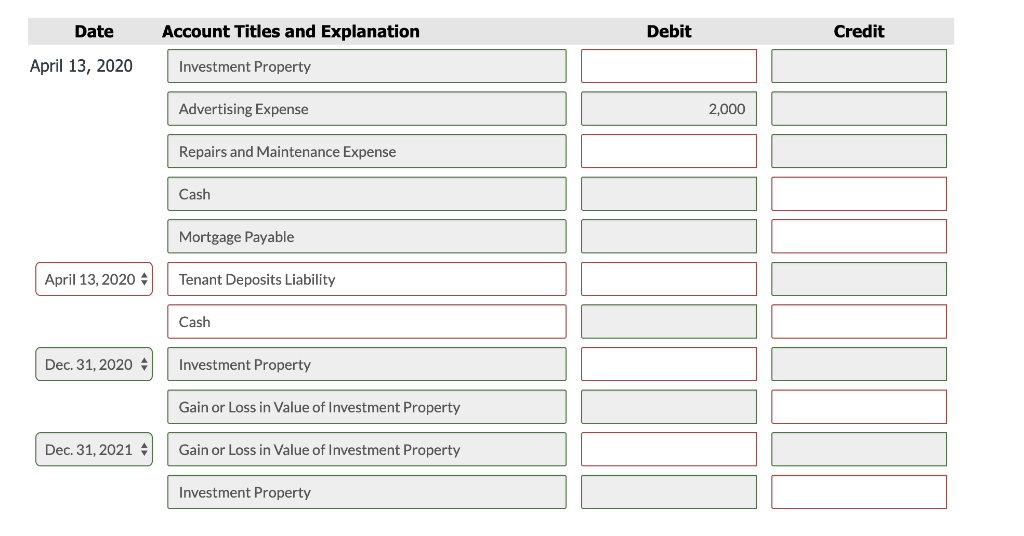Click the credit field for the 2020 Gain or Loss row
The width and height of the screenshot is (1024, 536).
tap(859, 407)
